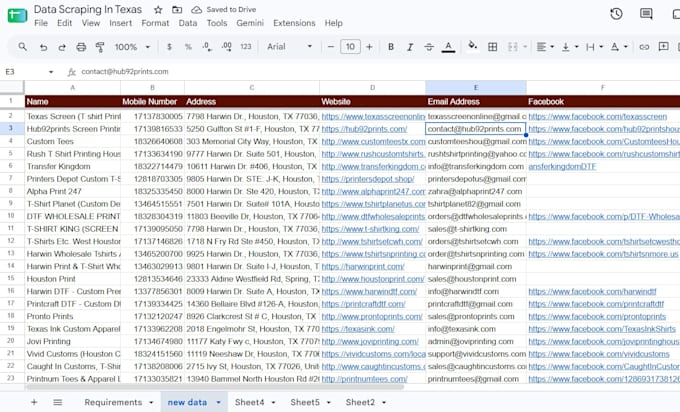Open the texasink.com website link
This screenshot has height=412, width=680.
point(358,329)
